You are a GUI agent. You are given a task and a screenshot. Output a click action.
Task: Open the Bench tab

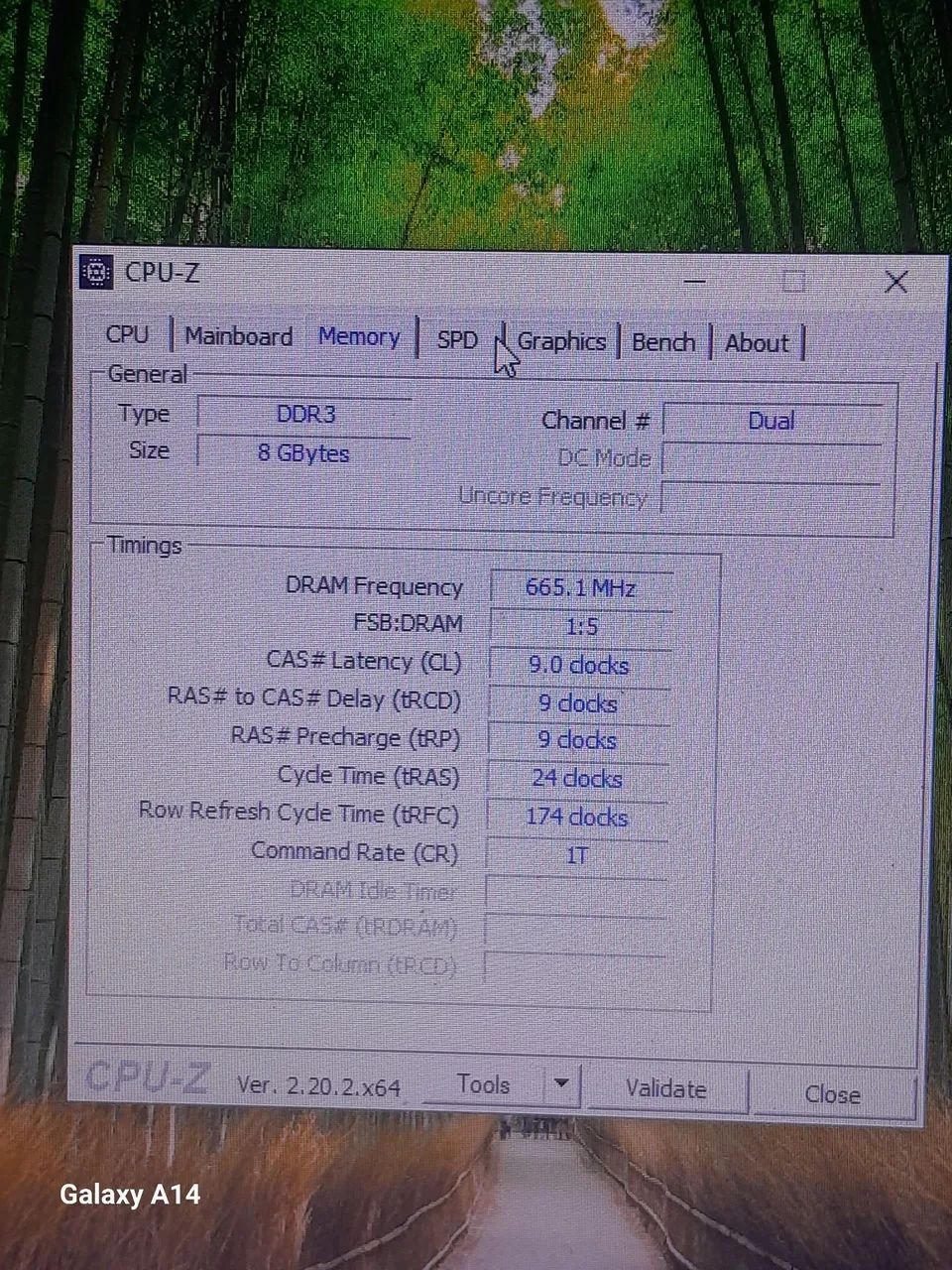(663, 342)
